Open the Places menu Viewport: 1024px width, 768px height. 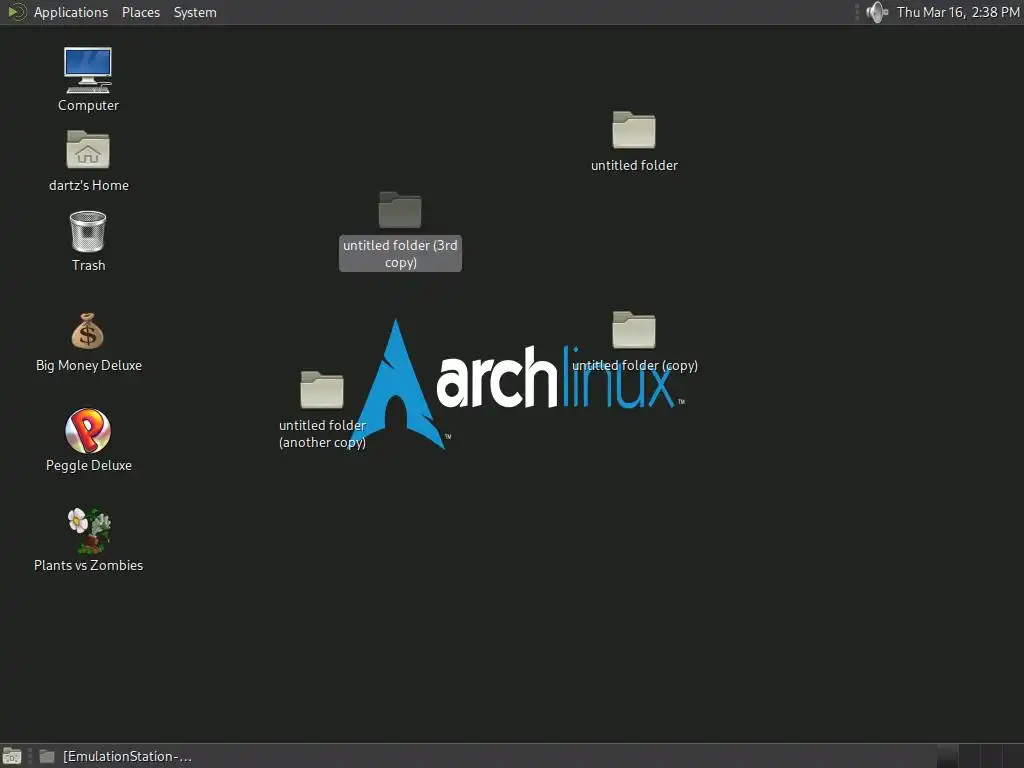[x=141, y=12]
